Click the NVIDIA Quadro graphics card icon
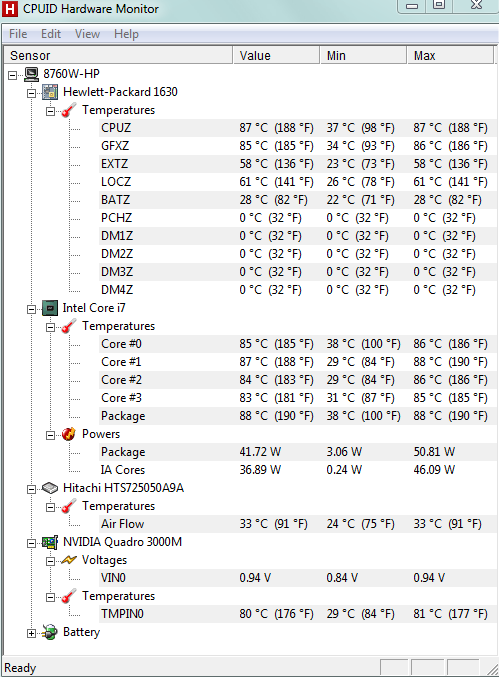 [50, 542]
